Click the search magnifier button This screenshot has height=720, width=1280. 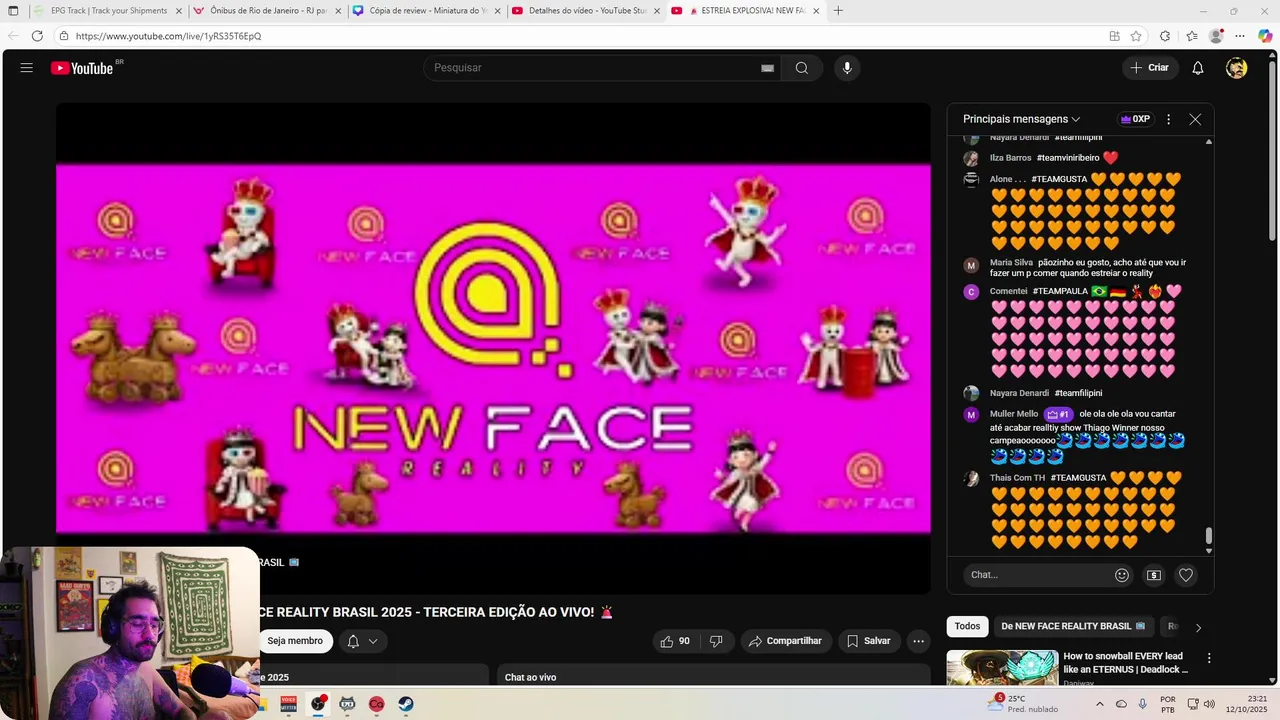point(802,68)
